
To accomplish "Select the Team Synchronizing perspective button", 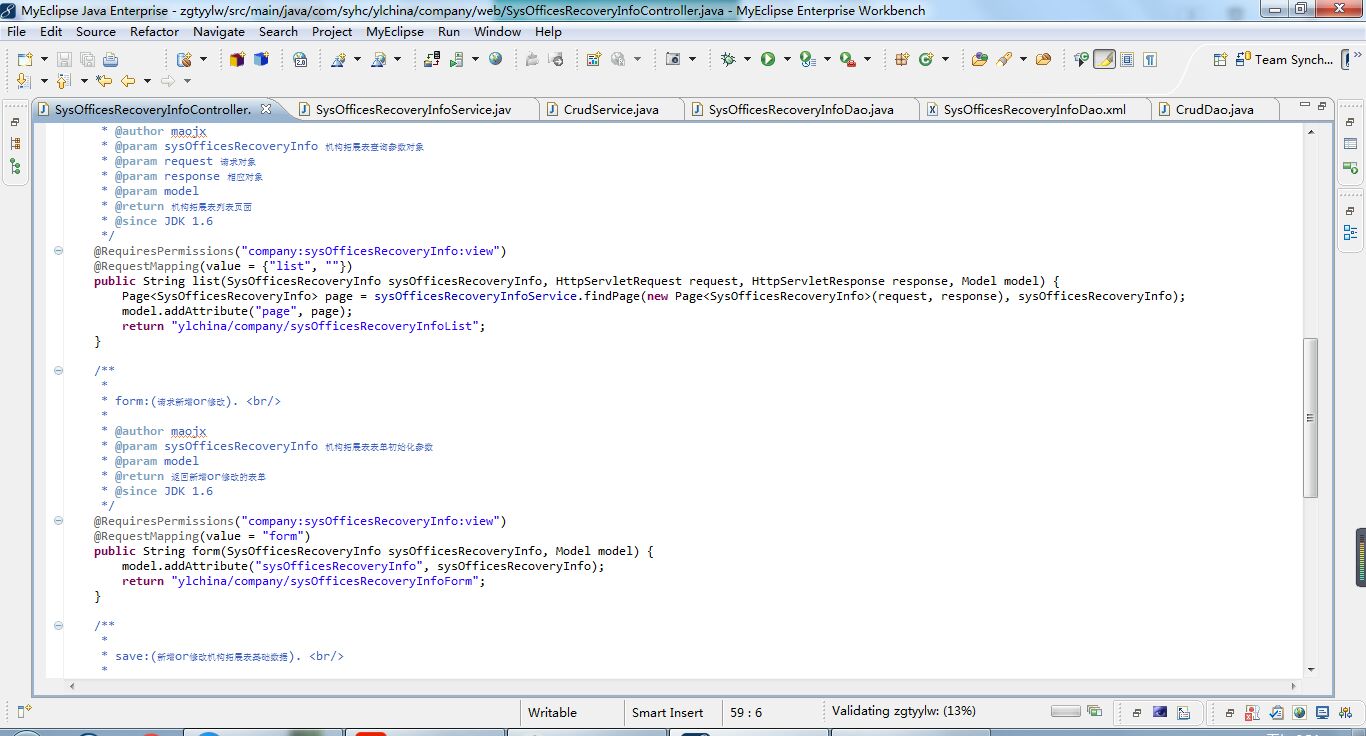I will coord(1283,60).
